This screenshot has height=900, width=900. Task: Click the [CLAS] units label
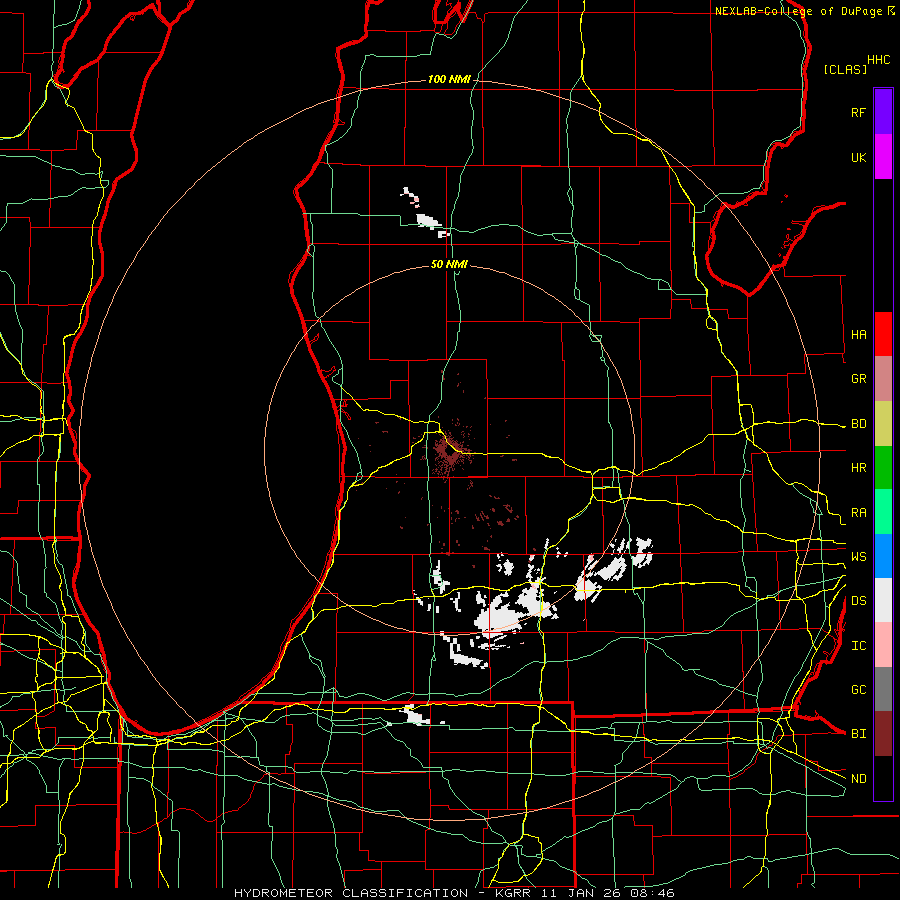click(x=845, y=69)
